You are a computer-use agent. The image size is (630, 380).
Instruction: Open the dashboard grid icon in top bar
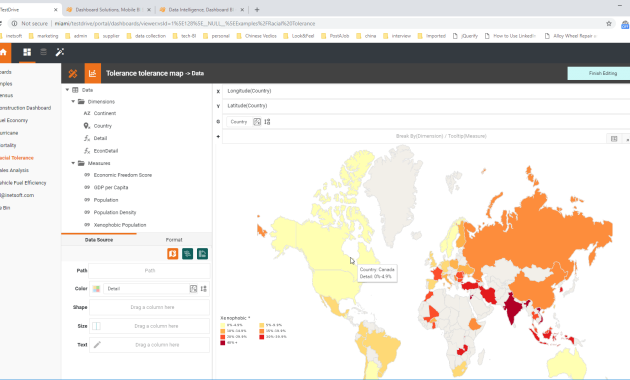click(x=27, y=52)
